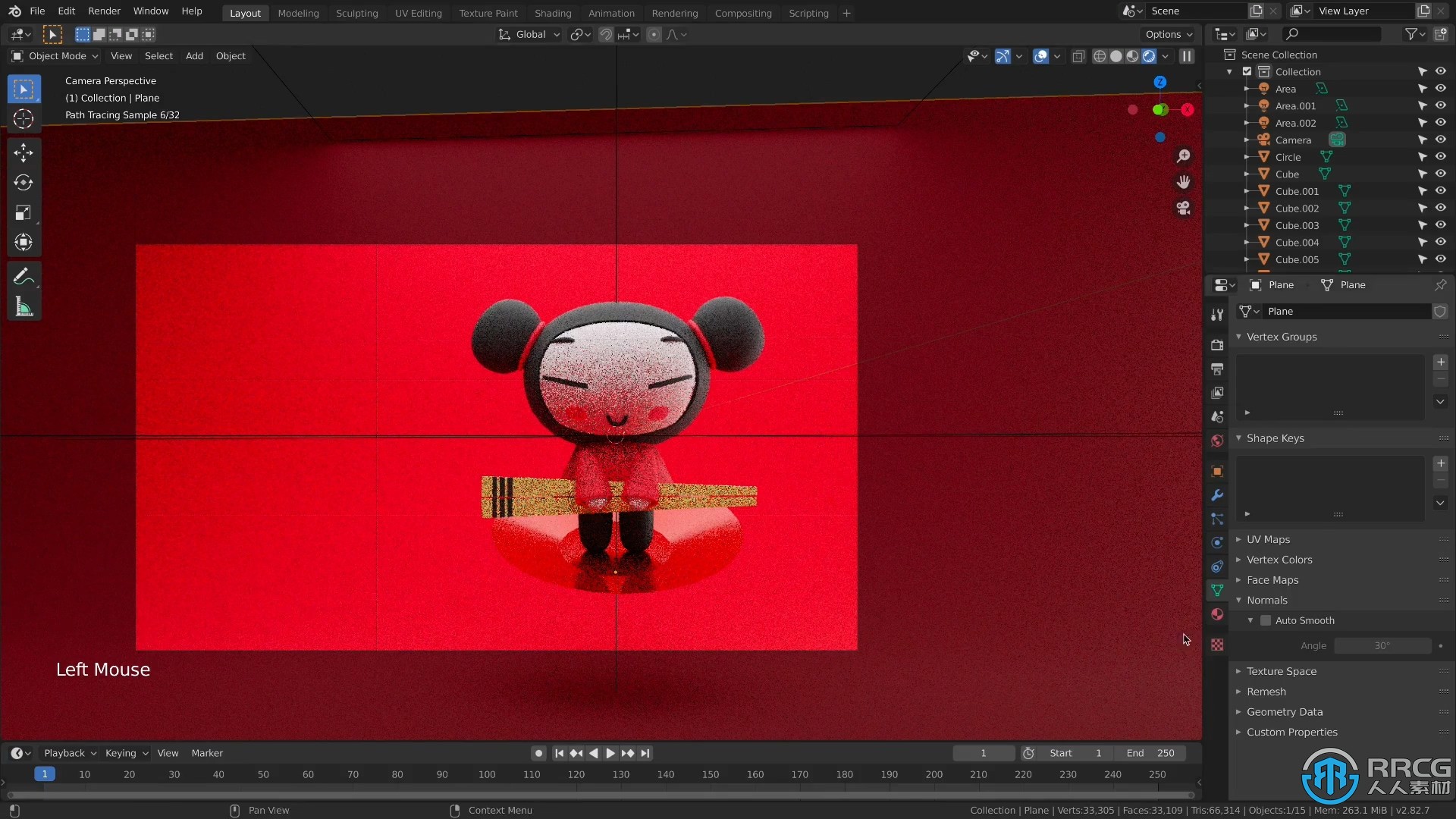Viewport: 1456px width, 819px height.
Task: Click the Object Data Properties icon
Action: point(1217,590)
